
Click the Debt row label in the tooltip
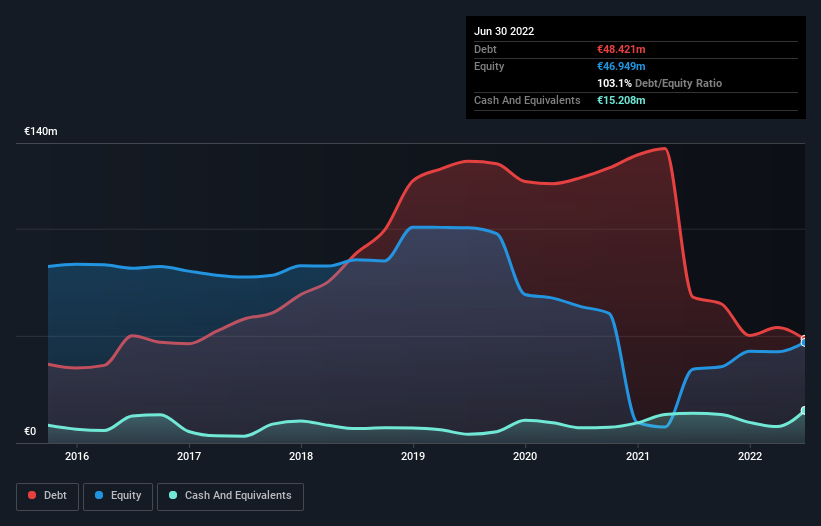[485, 49]
